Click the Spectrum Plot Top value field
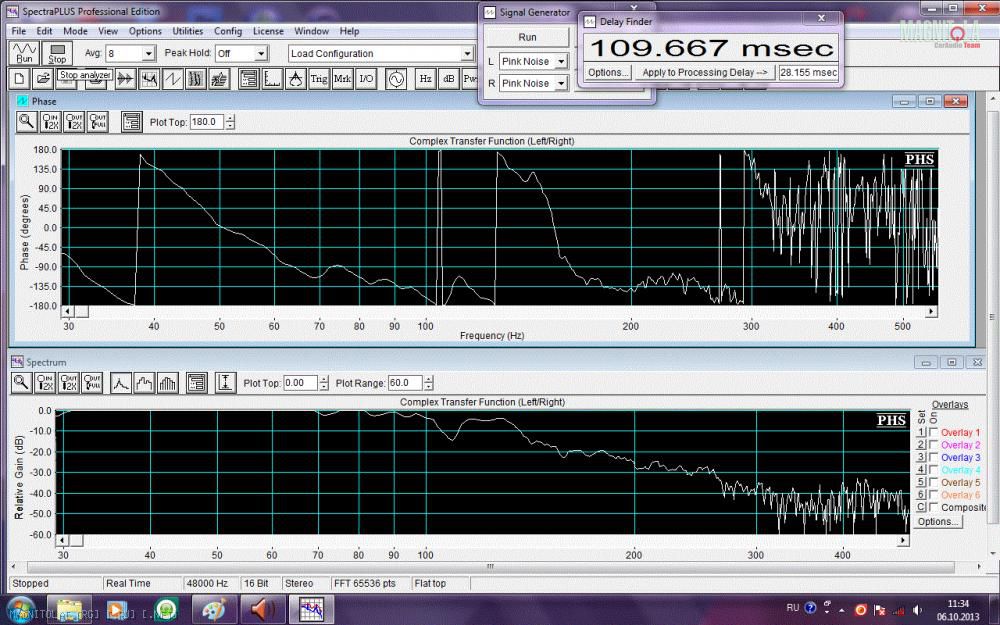 pyautogui.click(x=300, y=383)
